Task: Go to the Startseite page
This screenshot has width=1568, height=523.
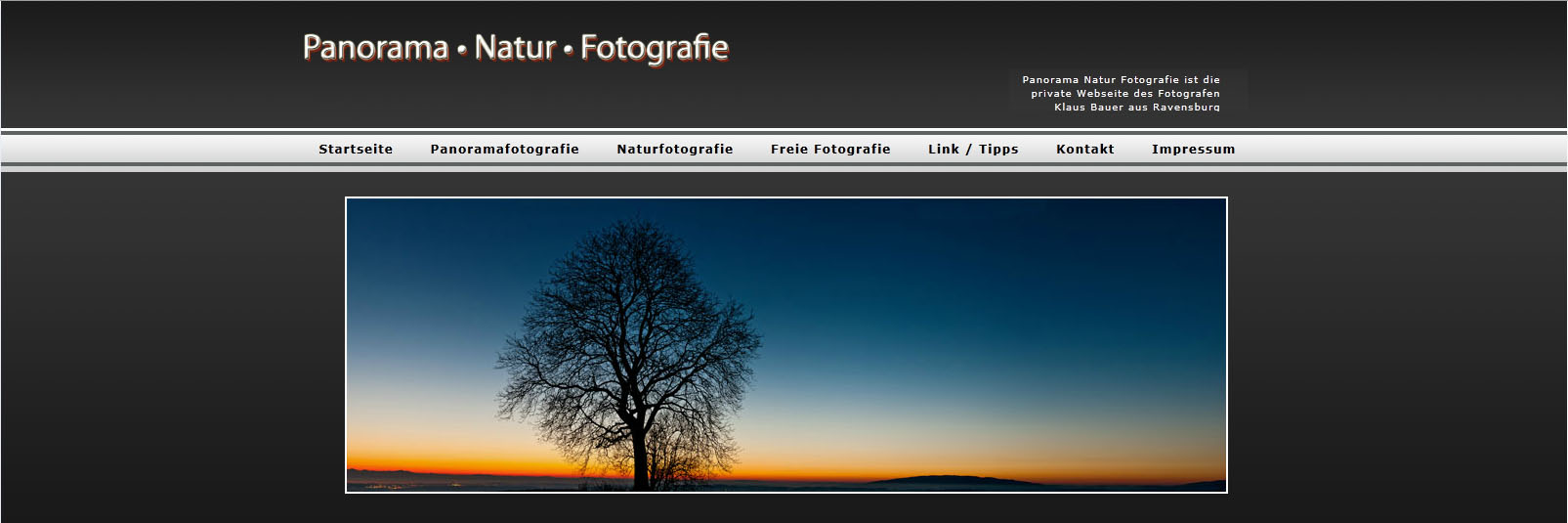Action: [x=356, y=150]
